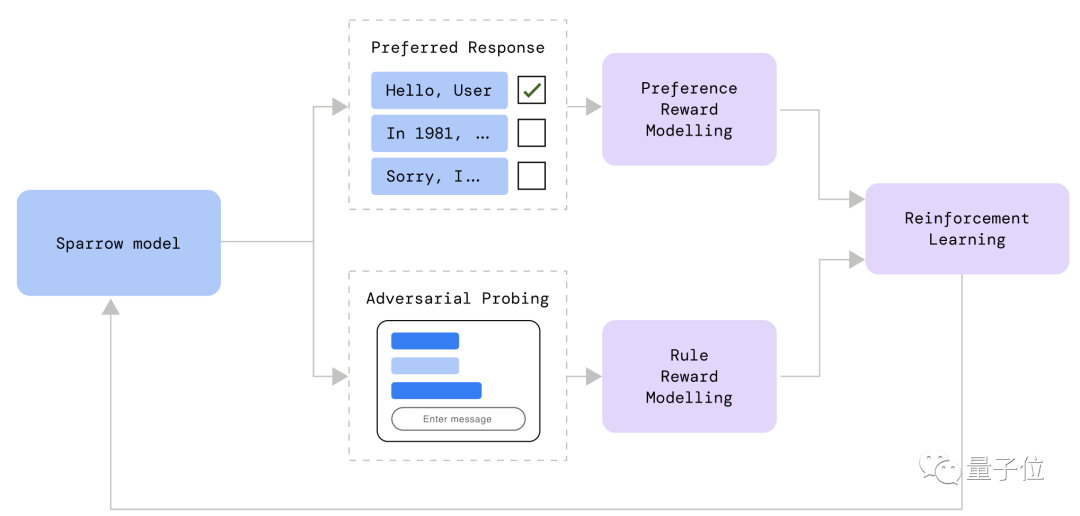Click the 量子位 watermark text
1080x516 pixels.
point(1005,468)
